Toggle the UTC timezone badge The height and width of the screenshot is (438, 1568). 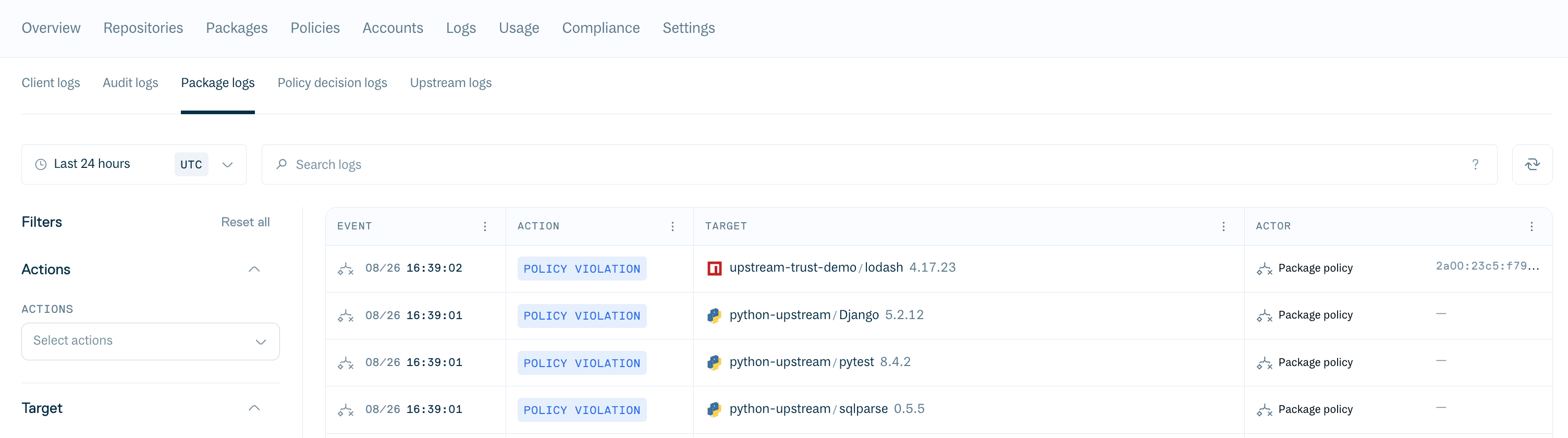pyautogui.click(x=191, y=164)
